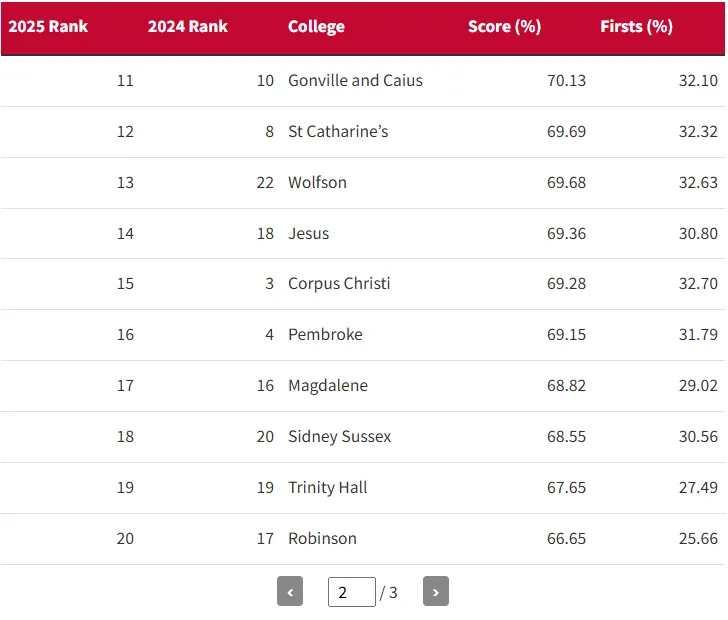Click Robinson's firsts value 25.66
Viewport: 728px width, 620px height.
click(698, 539)
